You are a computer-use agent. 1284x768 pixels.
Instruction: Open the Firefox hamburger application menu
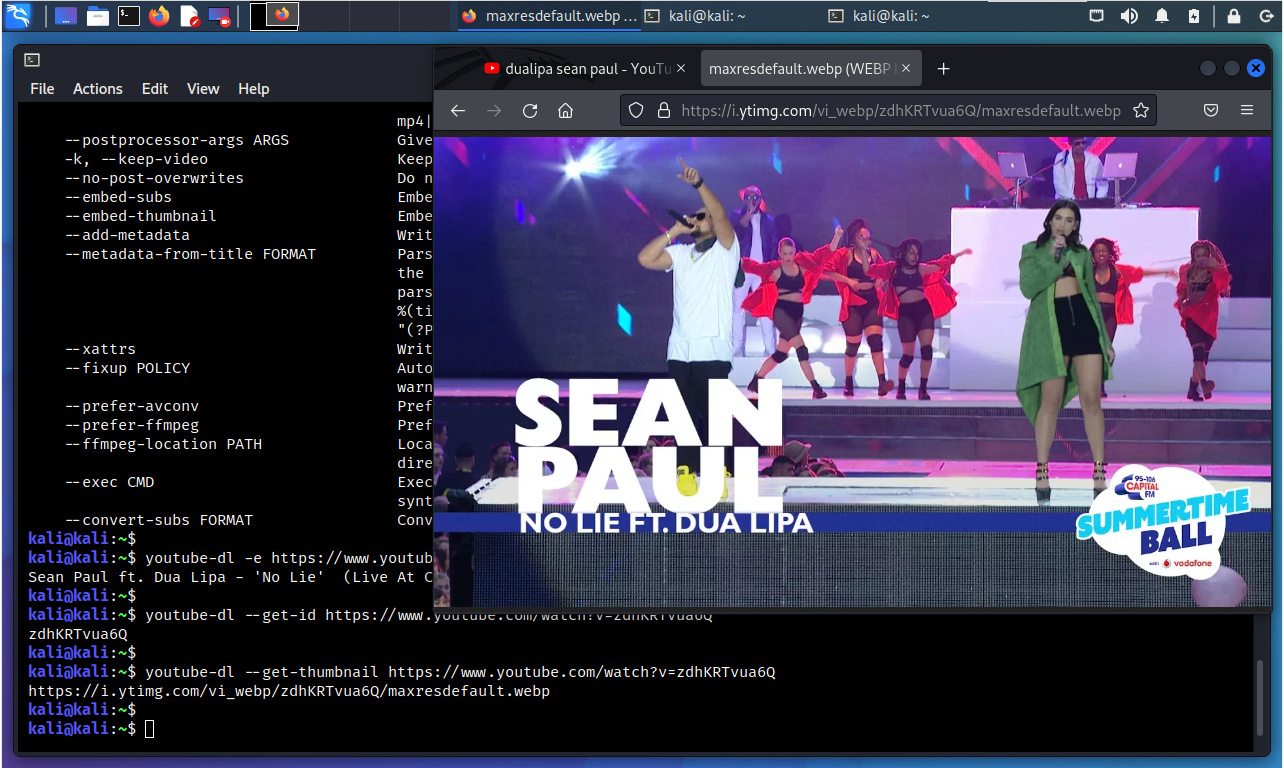click(1246, 111)
